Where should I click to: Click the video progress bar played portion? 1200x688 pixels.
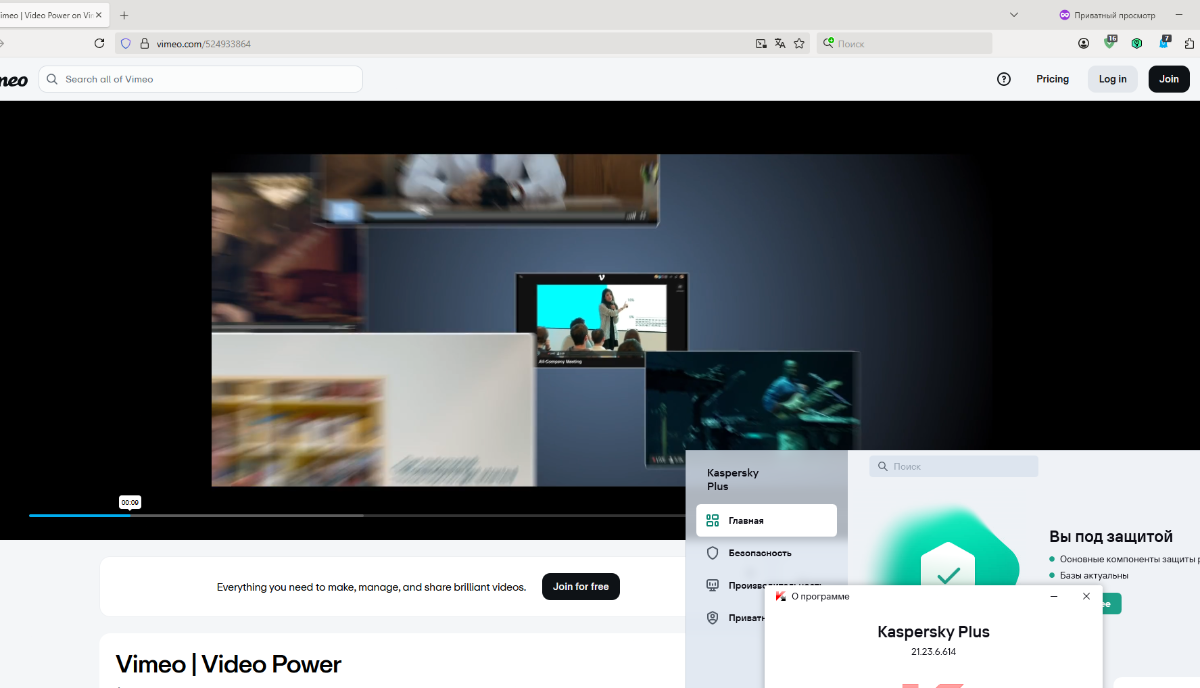point(79,515)
